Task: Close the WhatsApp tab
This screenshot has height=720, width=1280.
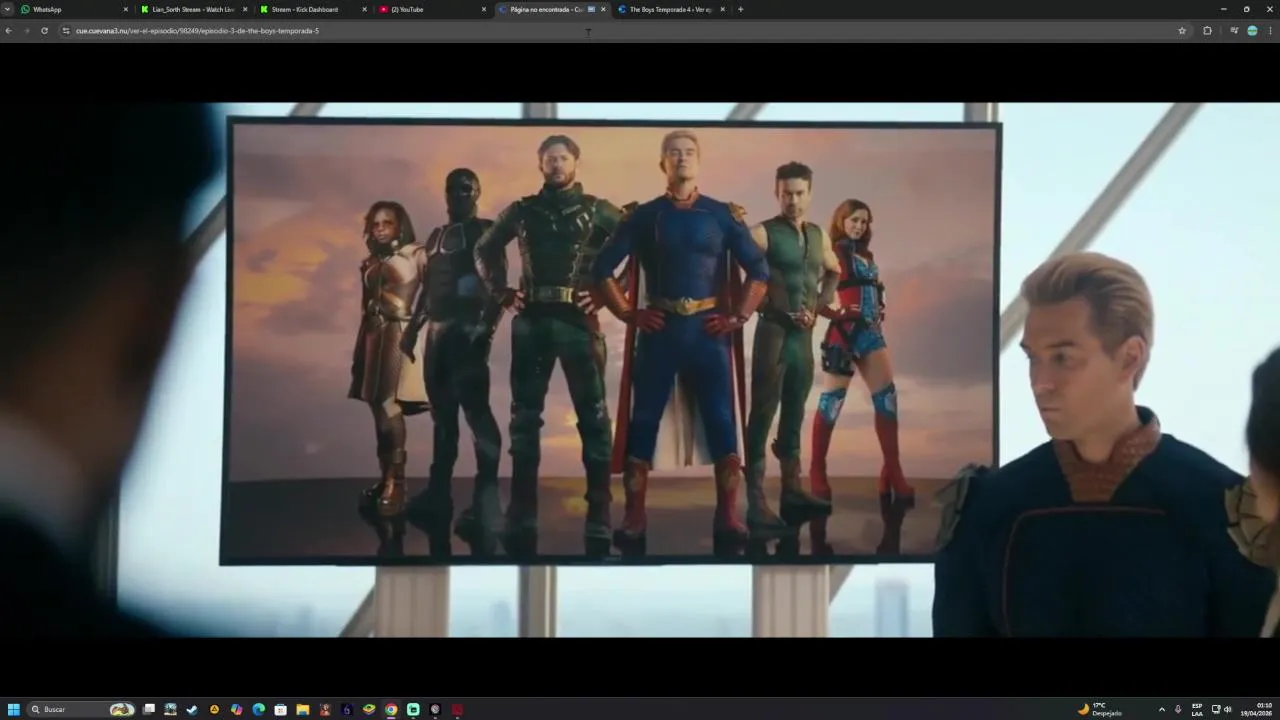Action: [126, 9]
